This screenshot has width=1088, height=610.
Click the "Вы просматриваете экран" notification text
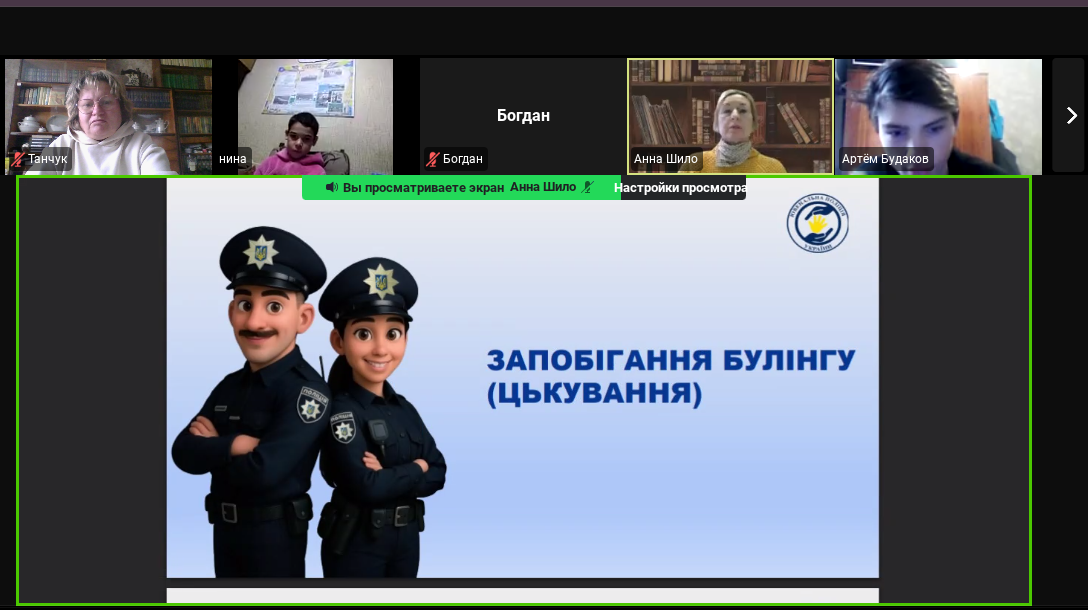pyautogui.click(x=423, y=188)
